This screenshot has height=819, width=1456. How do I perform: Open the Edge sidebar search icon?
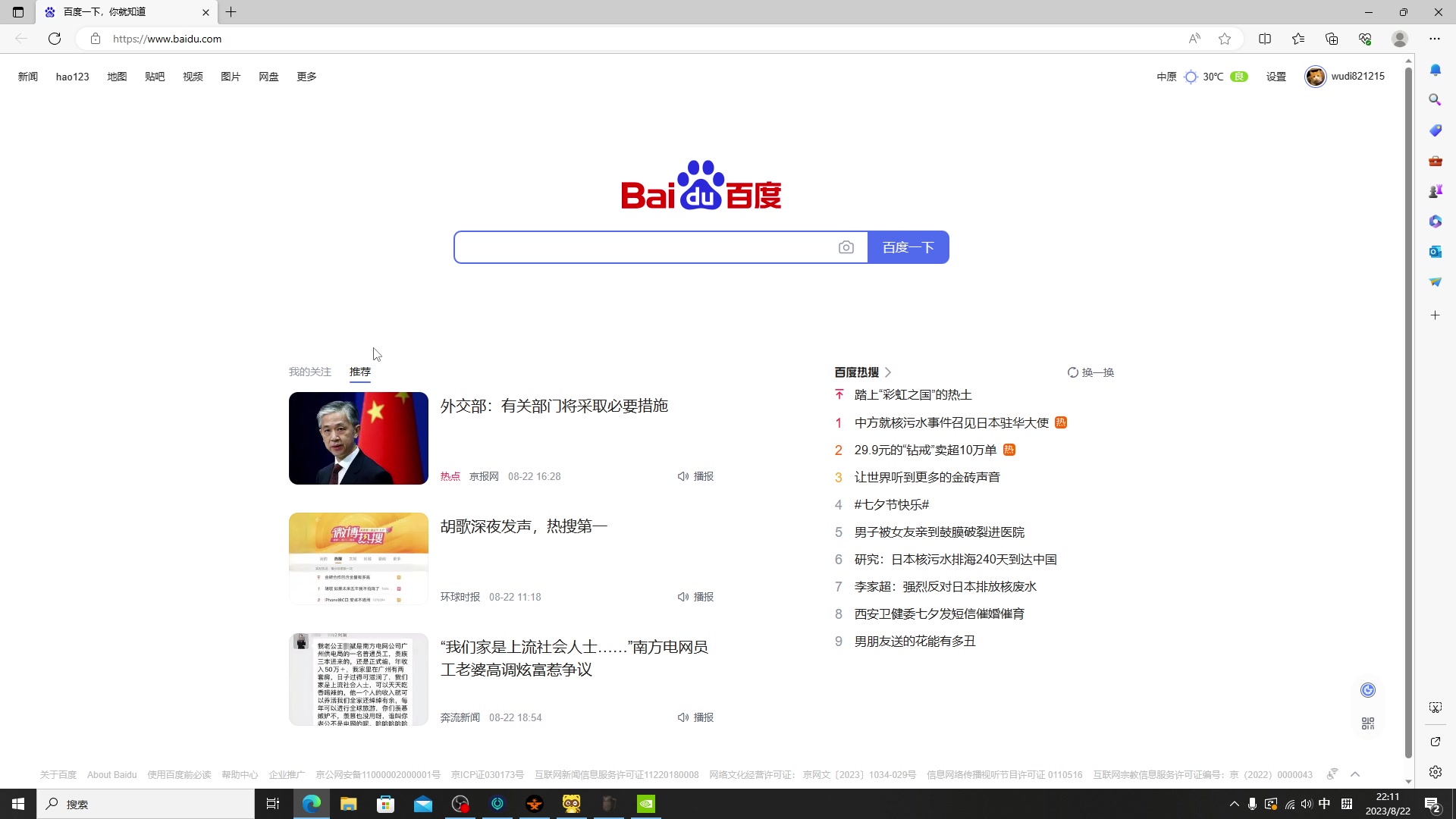(x=1435, y=100)
